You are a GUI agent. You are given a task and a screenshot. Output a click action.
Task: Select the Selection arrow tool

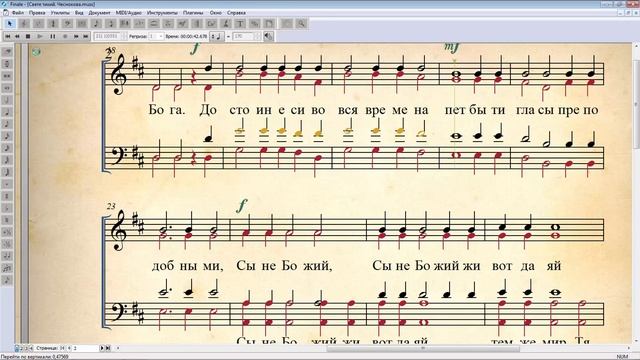click(x=10, y=24)
